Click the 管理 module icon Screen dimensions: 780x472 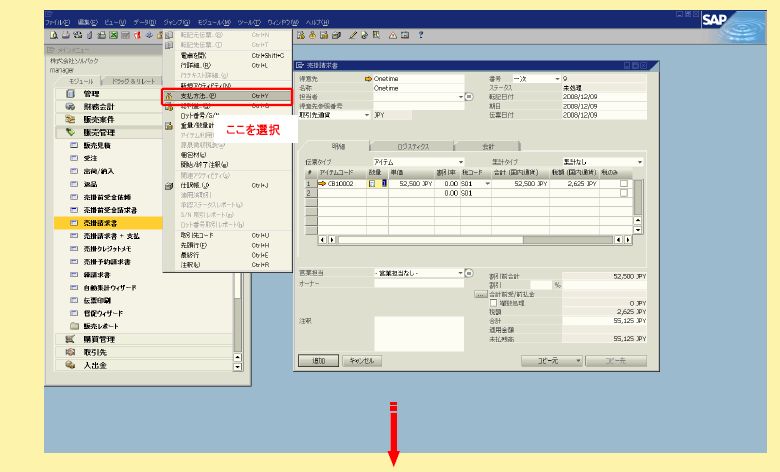pos(71,94)
